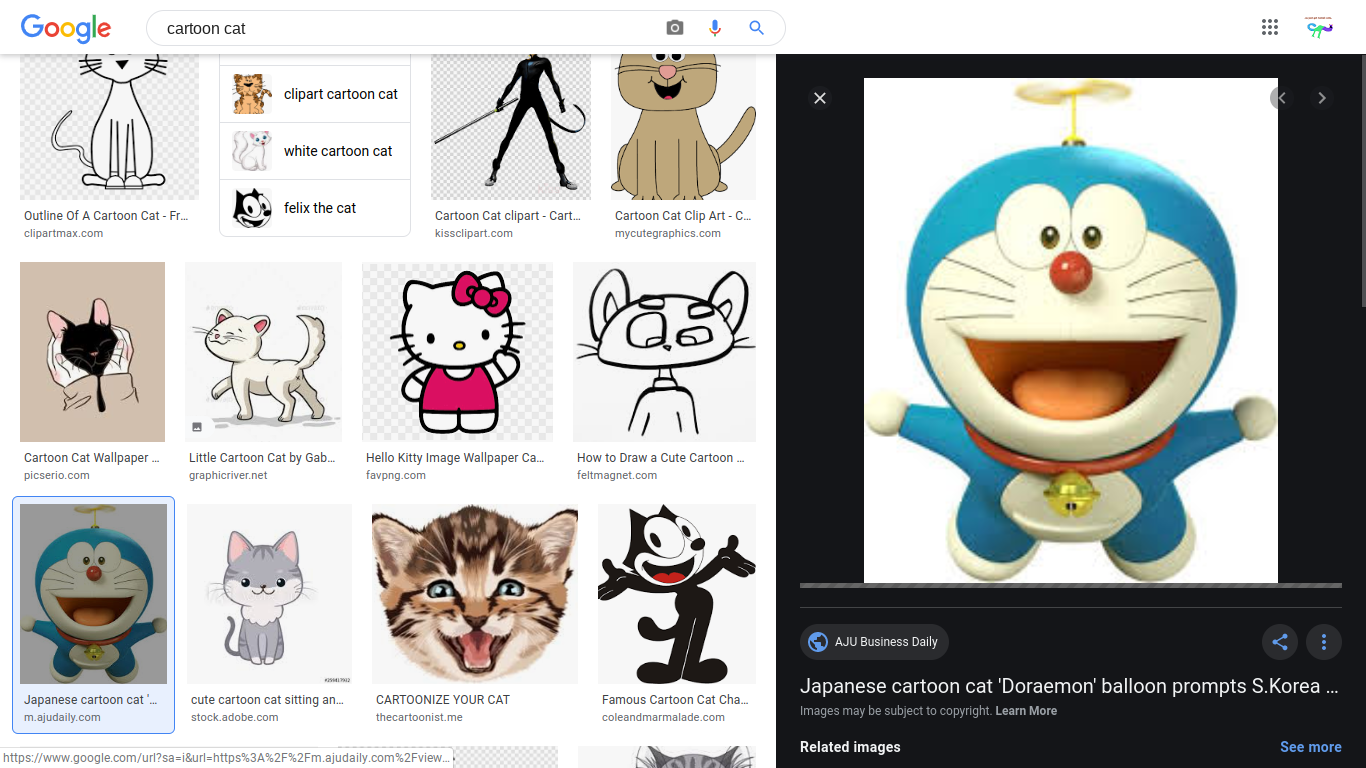Open more options for previewed image
1366x768 pixels.
click(x=1324, y=642)
